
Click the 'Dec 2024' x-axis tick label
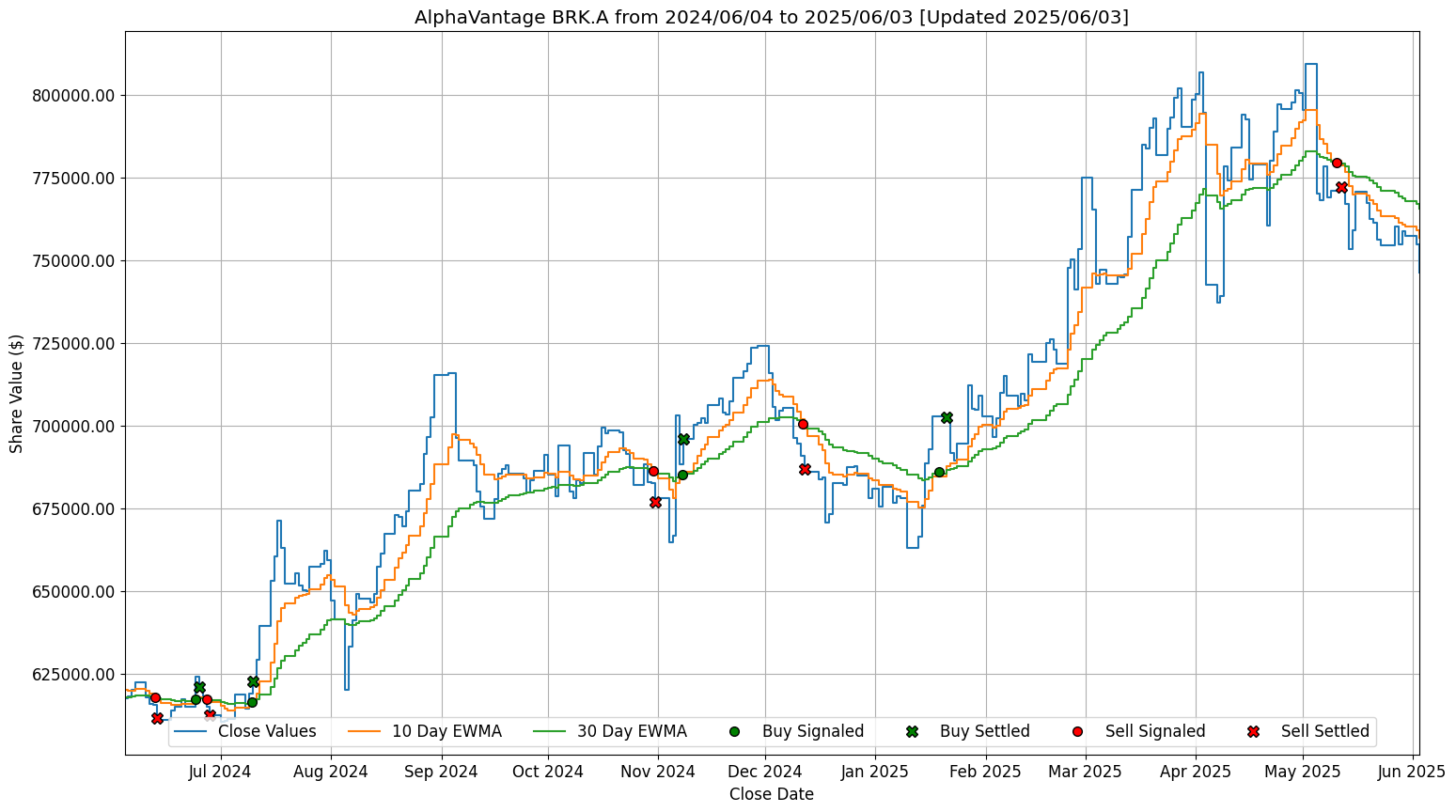coord(765,772)
